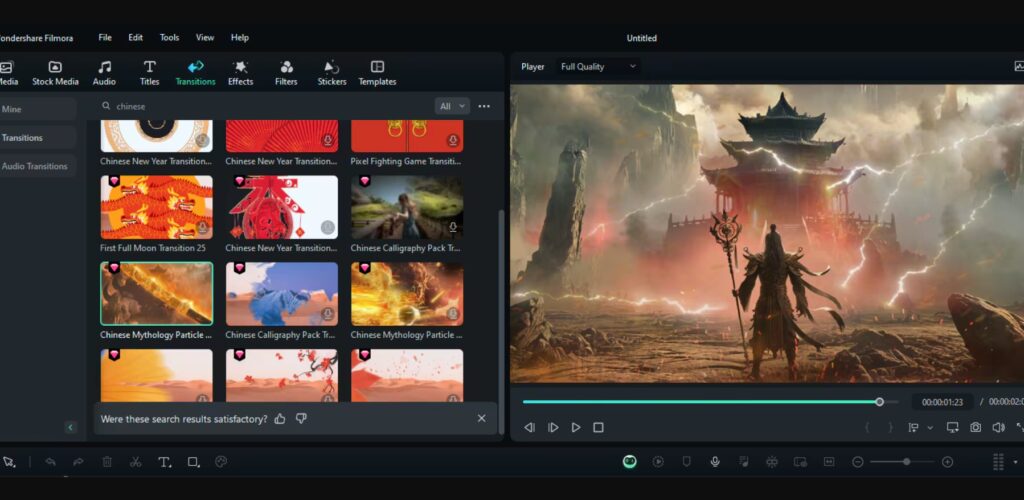This screenshot has height=500, width=1024.
Task: Open the player display monitor settings
Action: (x=953, y=428)
